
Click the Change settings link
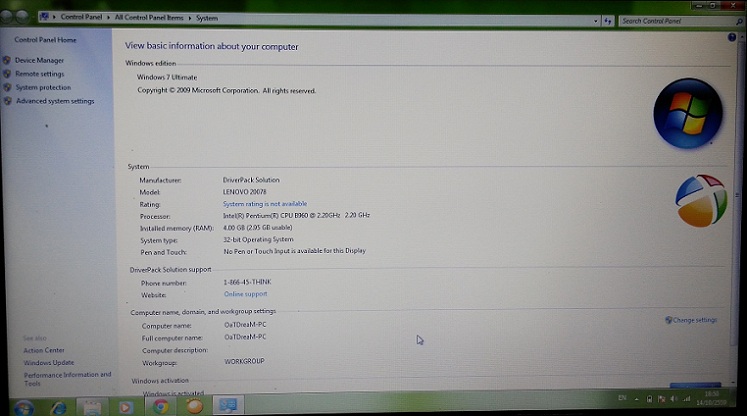click(x=695, y=320)
